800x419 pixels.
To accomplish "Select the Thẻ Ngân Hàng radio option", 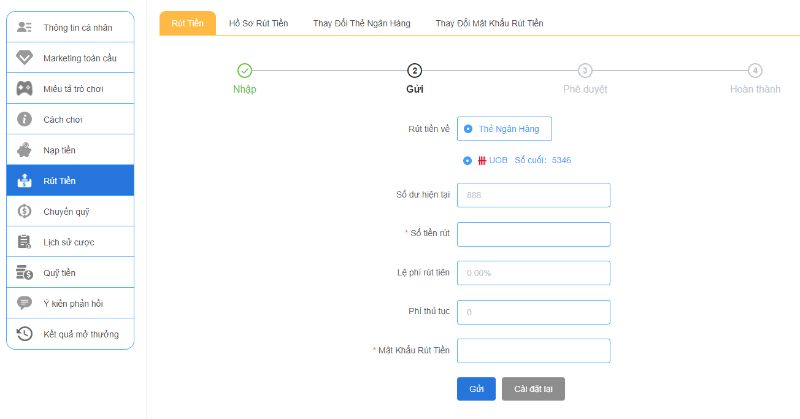I will click(x=468, y=129).
